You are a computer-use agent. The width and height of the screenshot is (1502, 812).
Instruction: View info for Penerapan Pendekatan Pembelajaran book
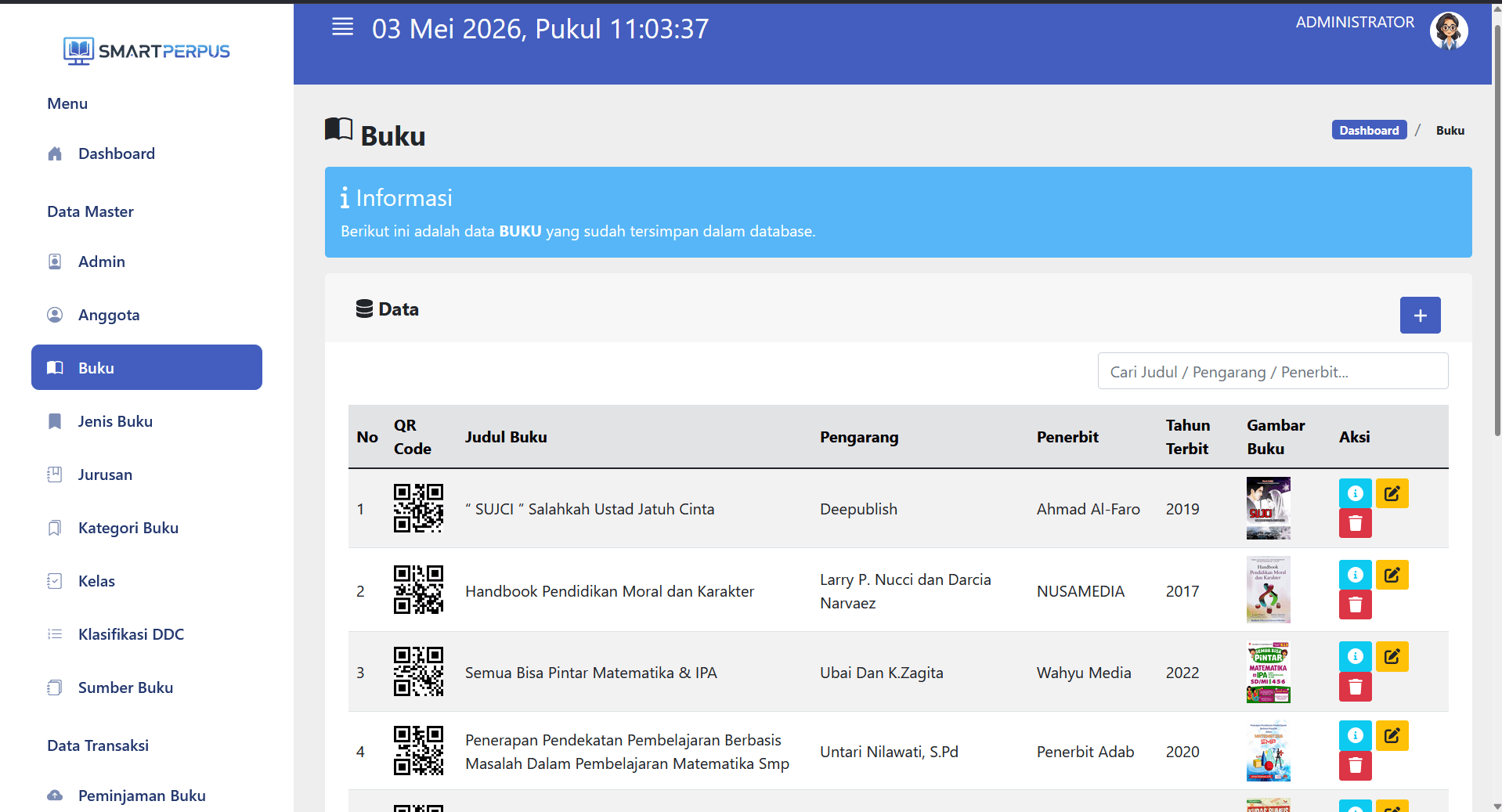[x=1355, y=735]
